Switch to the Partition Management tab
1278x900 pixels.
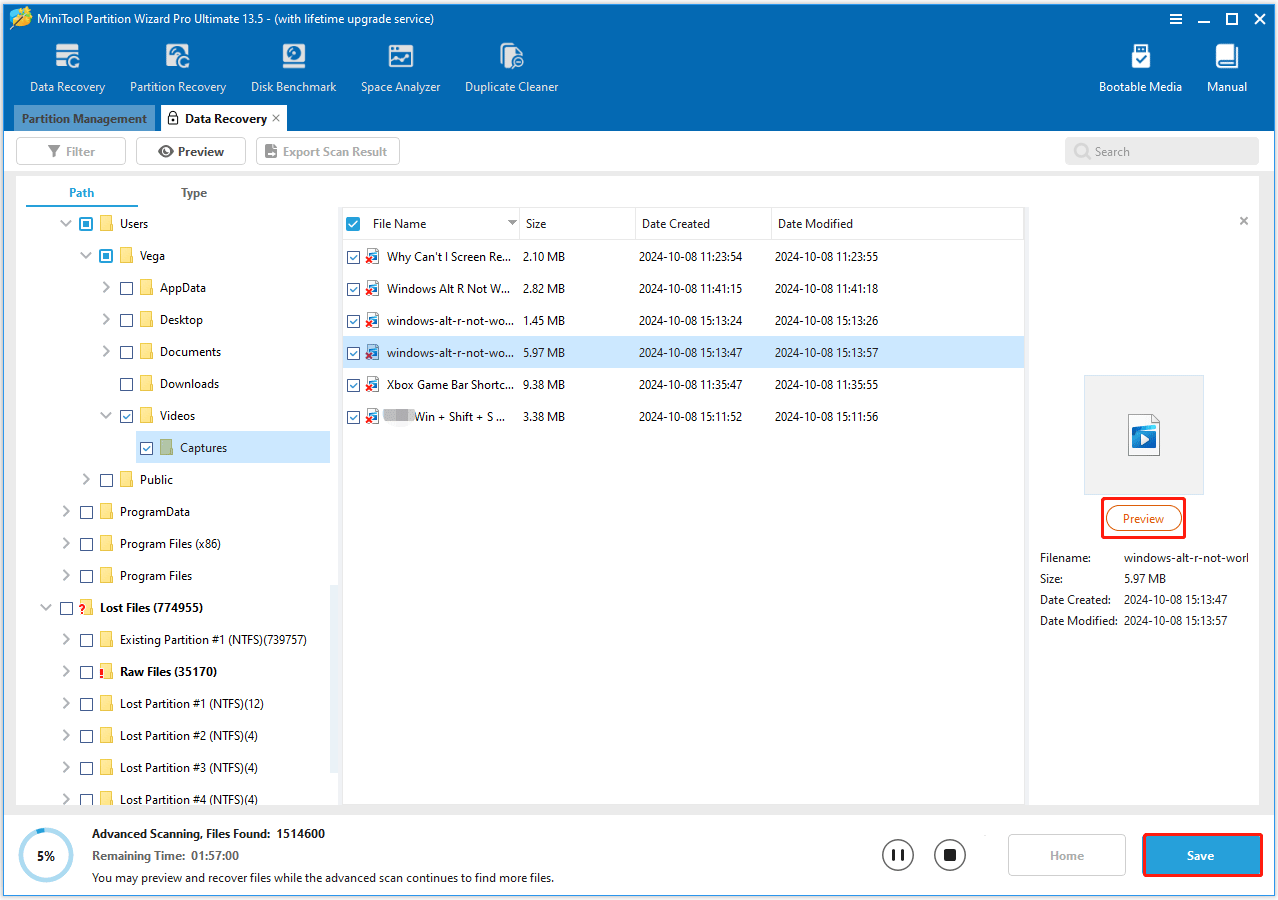pyautogui.click(x=83, y=118)
